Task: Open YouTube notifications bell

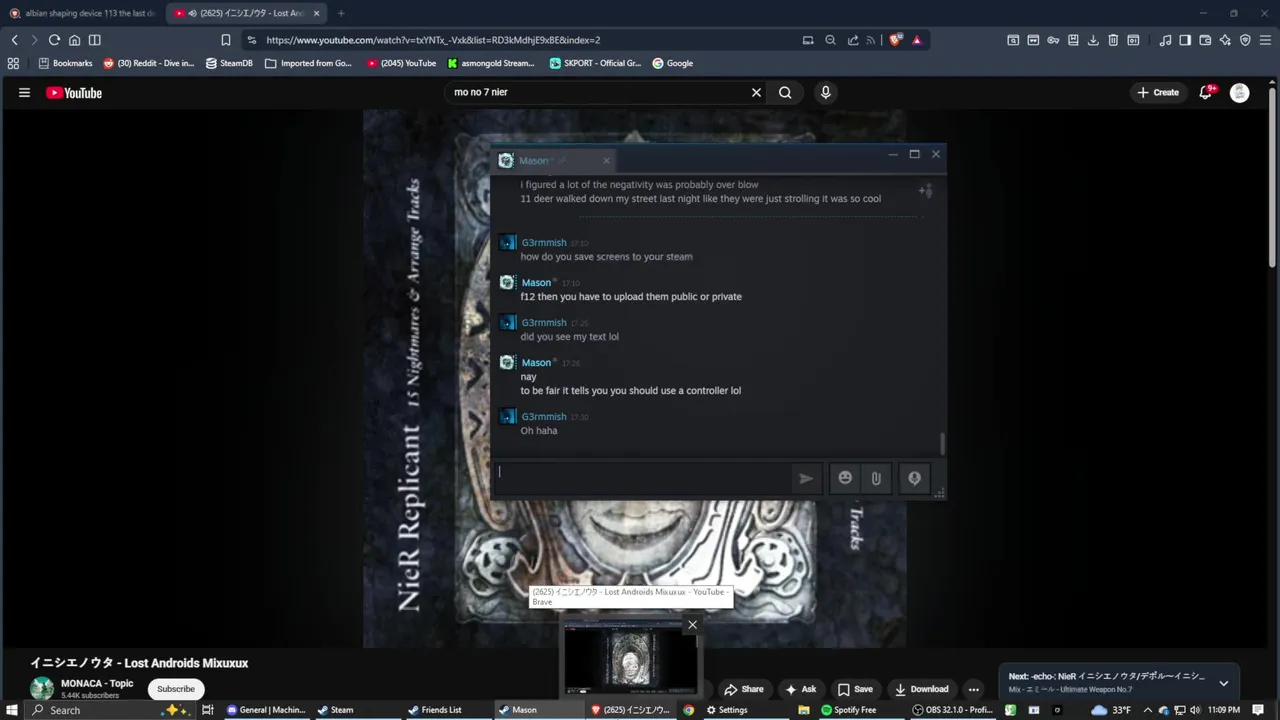Action: click(1206, 92)
